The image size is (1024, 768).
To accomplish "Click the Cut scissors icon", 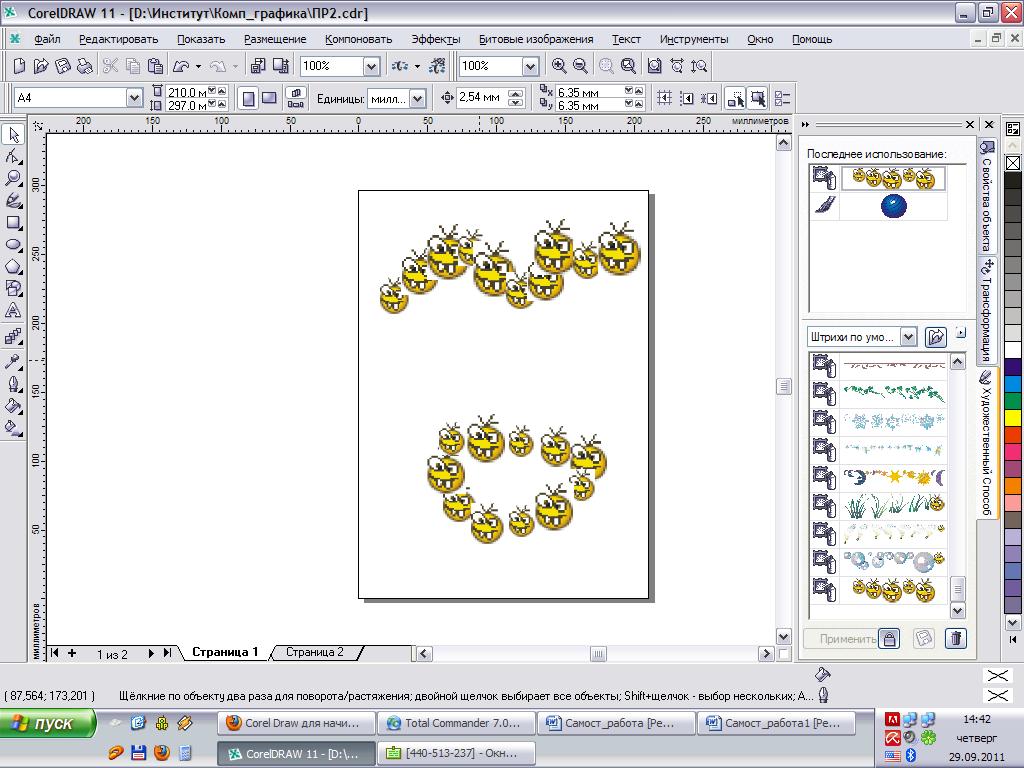I will [110, 65].
